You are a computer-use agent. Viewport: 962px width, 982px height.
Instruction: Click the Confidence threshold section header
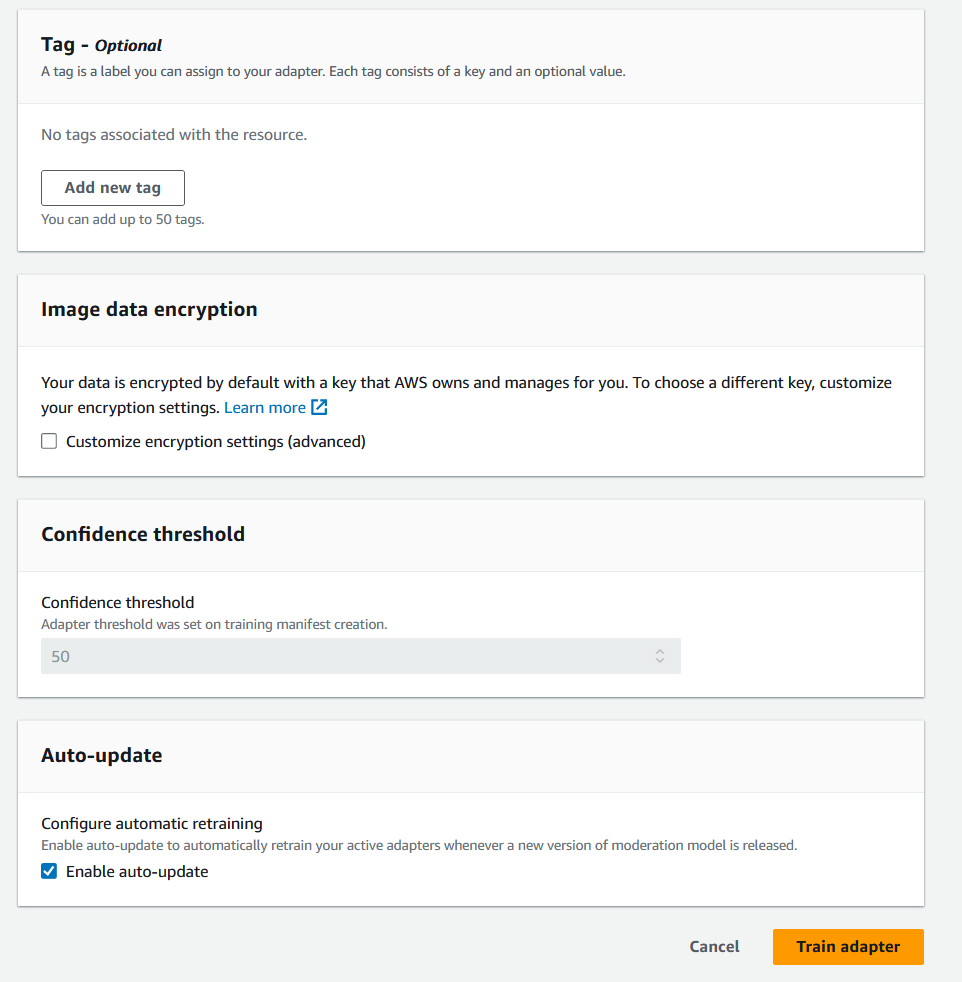pos(142,534)
